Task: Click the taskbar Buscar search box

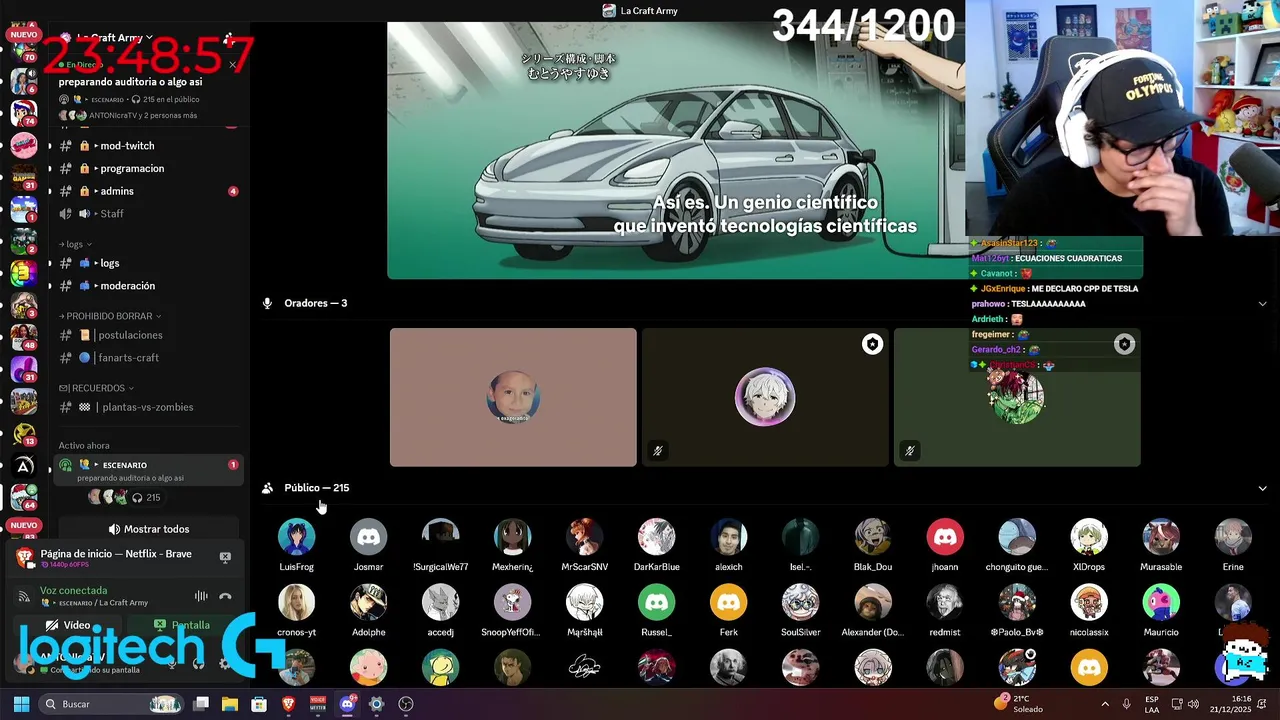Action: pos(112,704)
